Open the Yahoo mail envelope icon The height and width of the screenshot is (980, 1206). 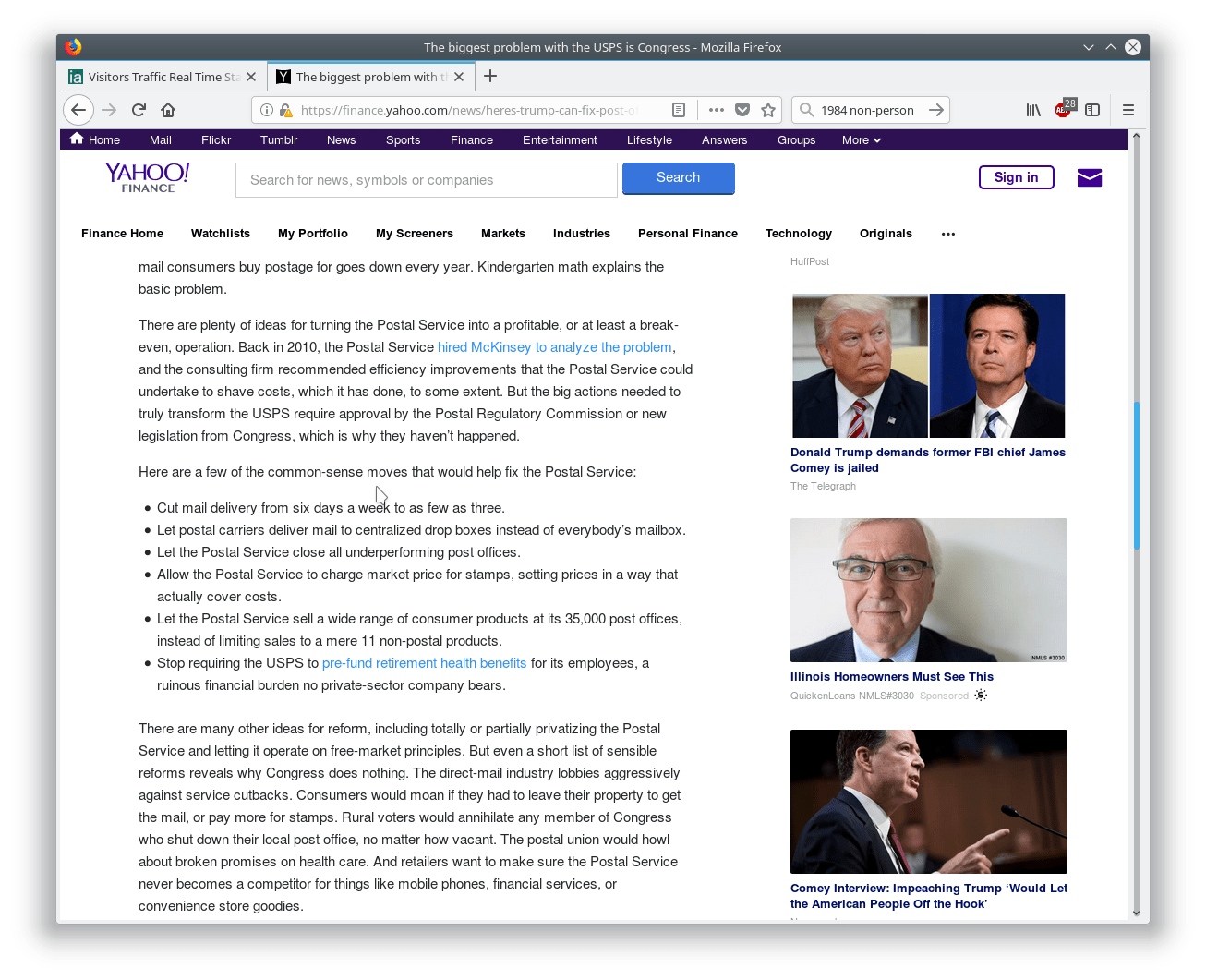[x=1090, y=177]
